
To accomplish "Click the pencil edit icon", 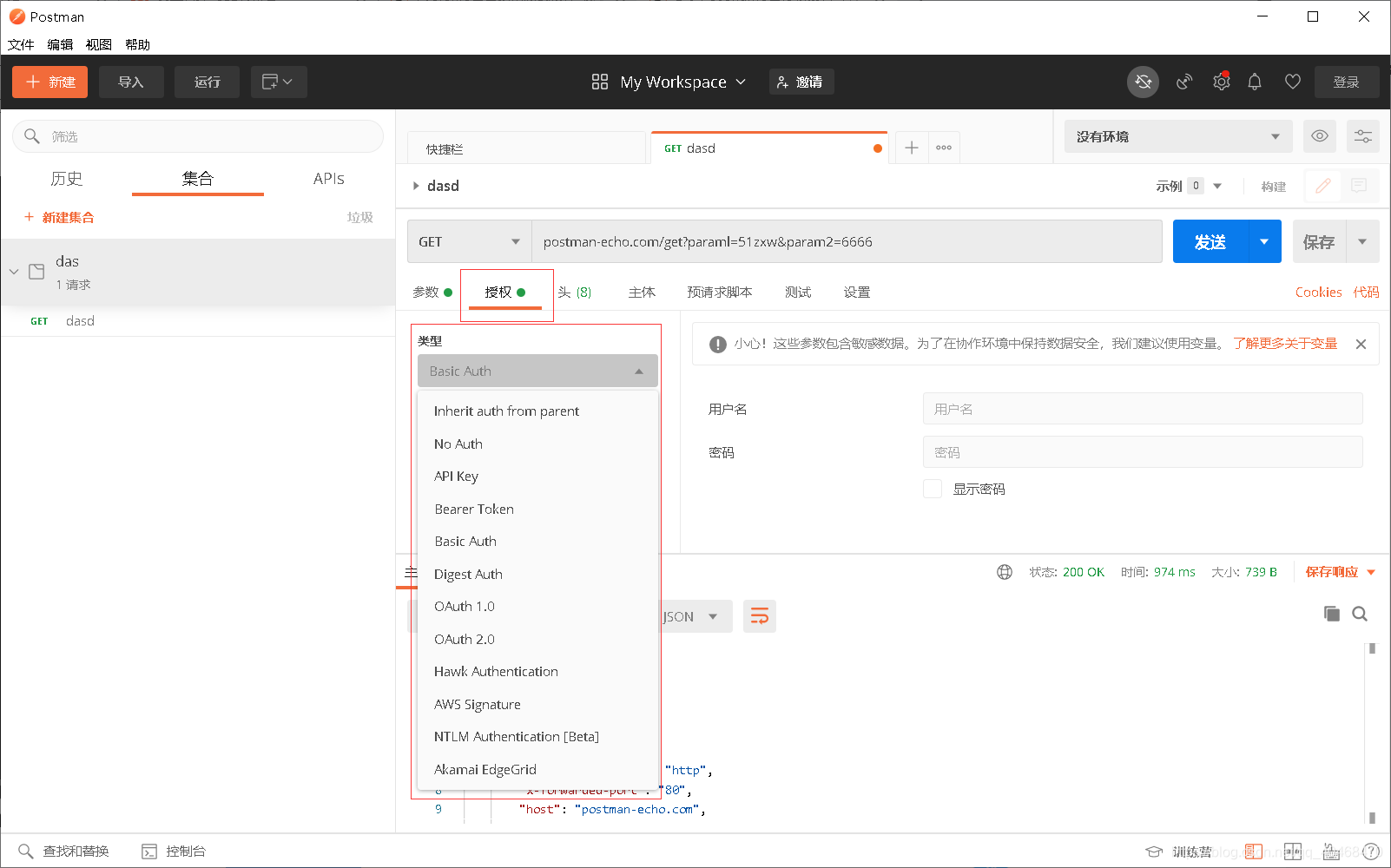I will [1323, 186].
